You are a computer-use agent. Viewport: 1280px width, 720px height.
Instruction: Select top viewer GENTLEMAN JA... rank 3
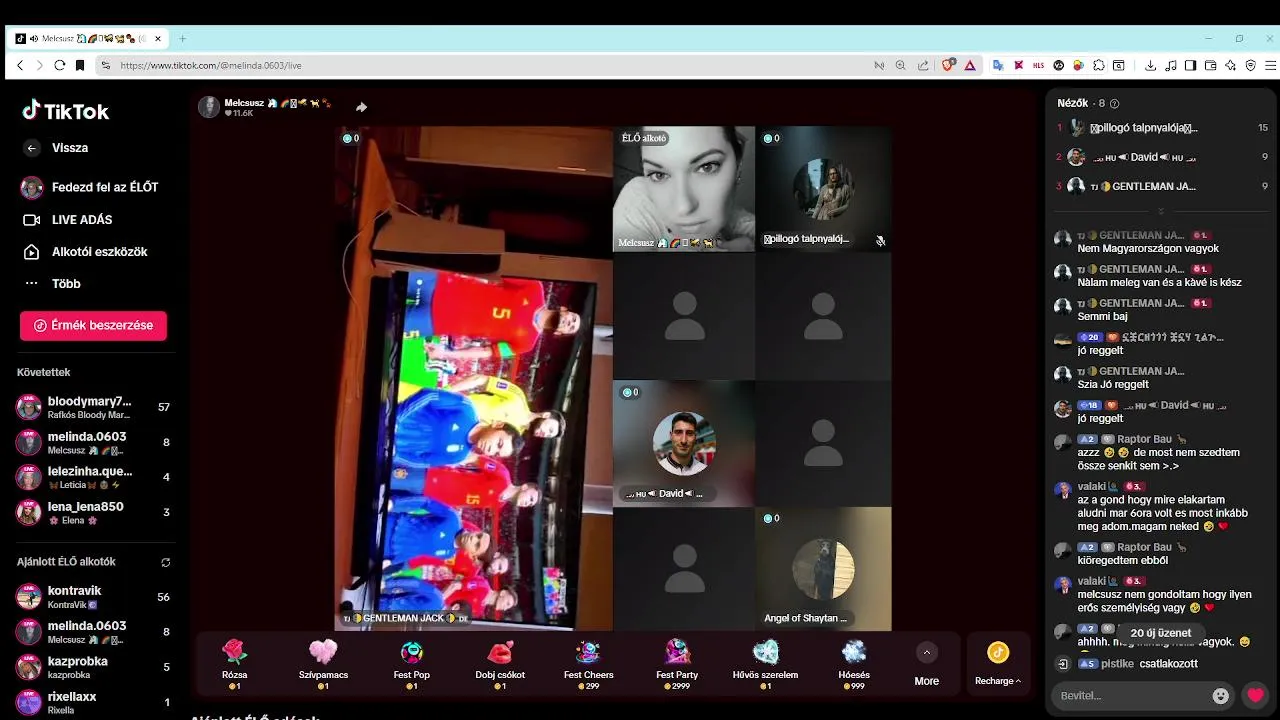point(1162,186)
